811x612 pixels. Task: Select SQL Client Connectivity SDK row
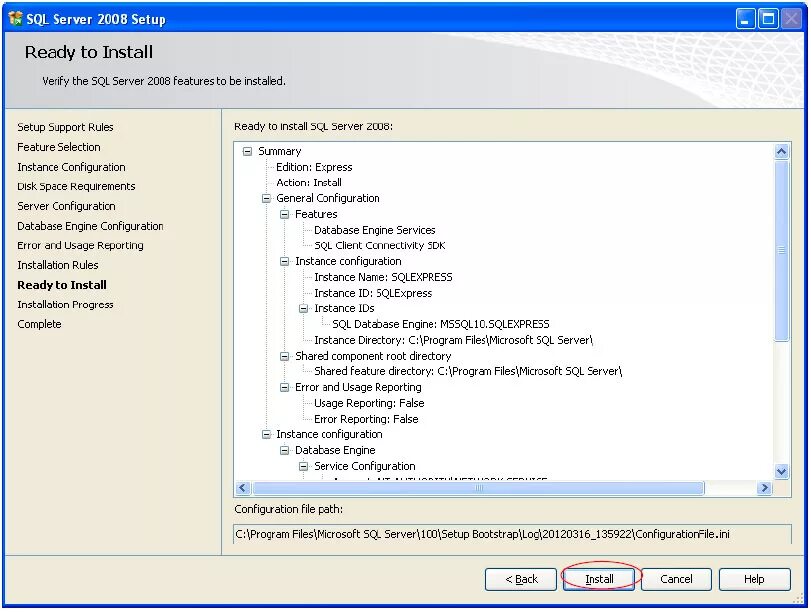(380, 246)
